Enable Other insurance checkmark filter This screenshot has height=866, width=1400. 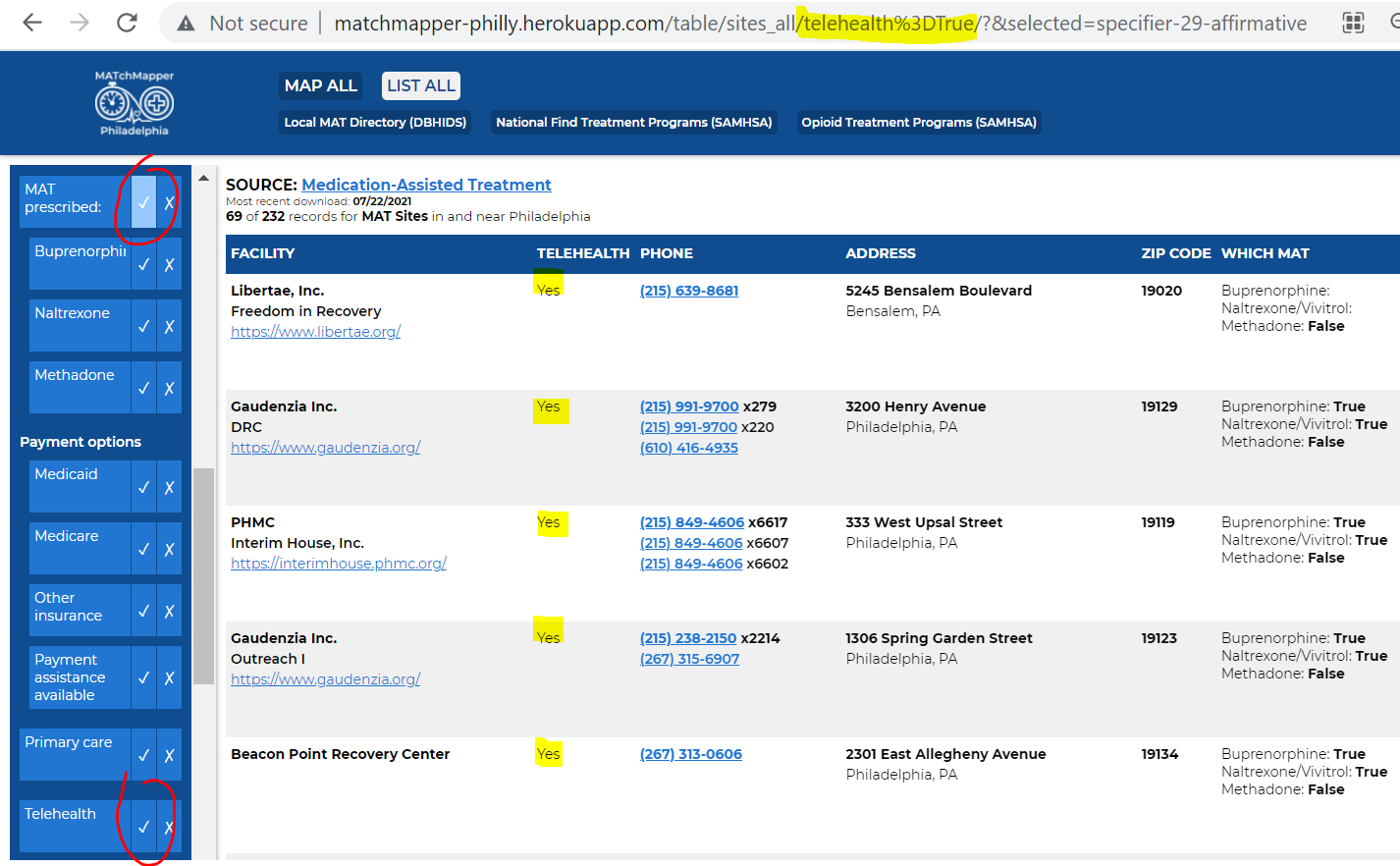pos(143,611)
